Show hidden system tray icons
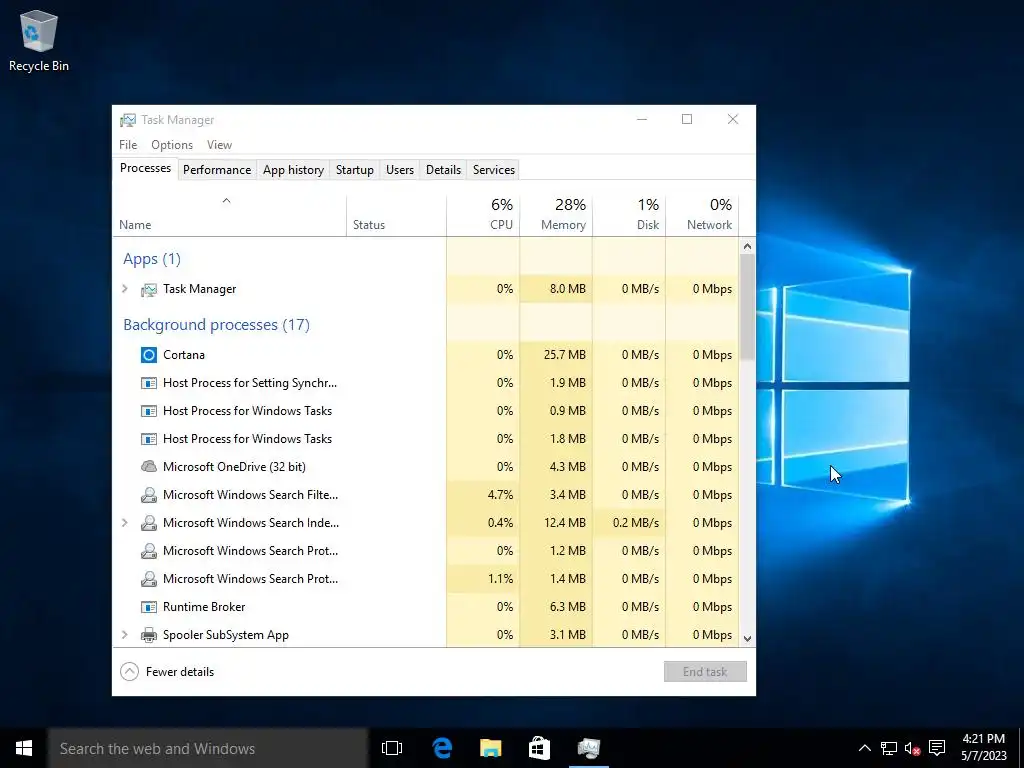Image resolution: width=1024 pixels, height=768 pixels. point(864,748)
